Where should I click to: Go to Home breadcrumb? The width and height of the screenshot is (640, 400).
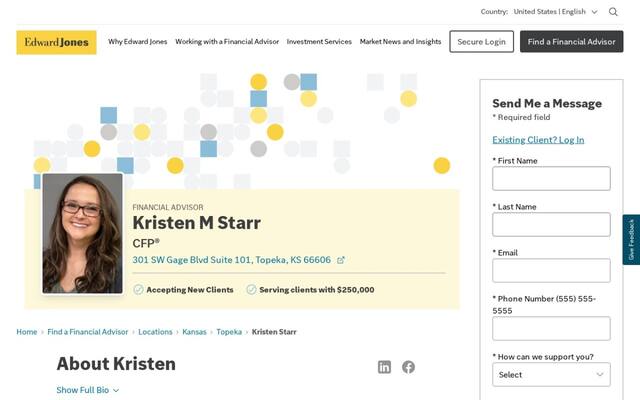[x=27, y=332]
